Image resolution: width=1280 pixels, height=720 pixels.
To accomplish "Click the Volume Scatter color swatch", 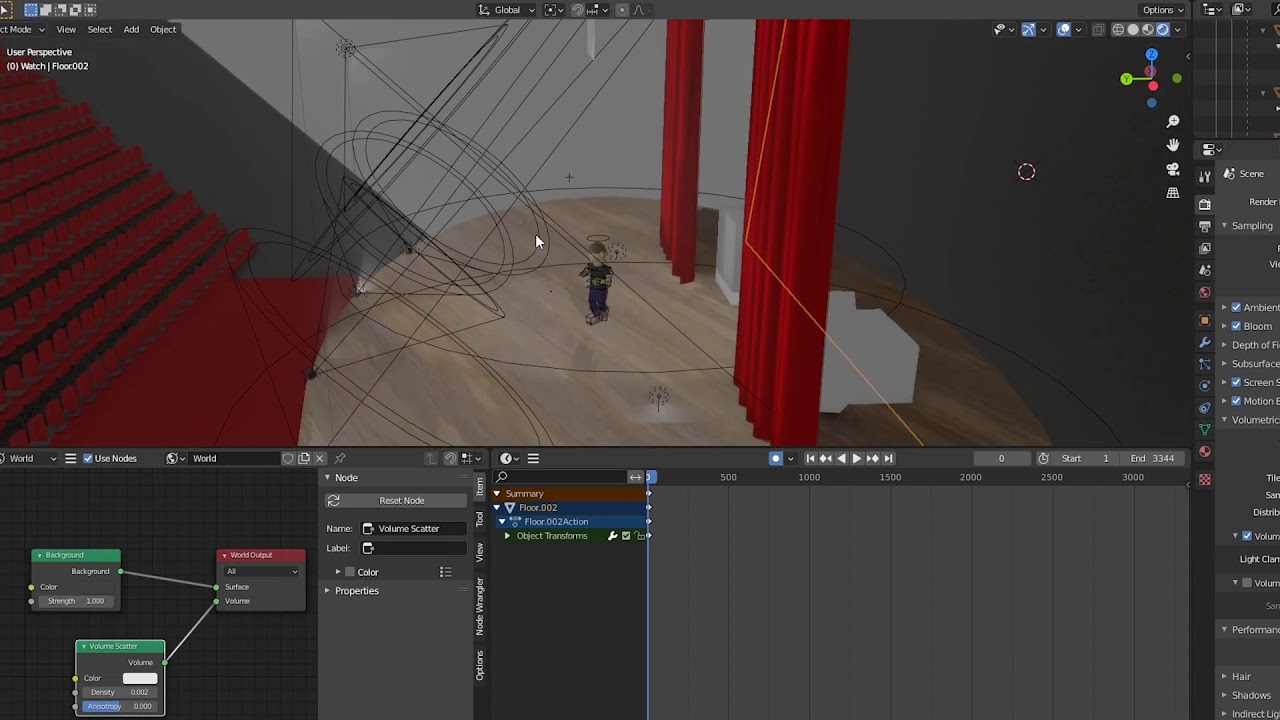I will 139,678.
